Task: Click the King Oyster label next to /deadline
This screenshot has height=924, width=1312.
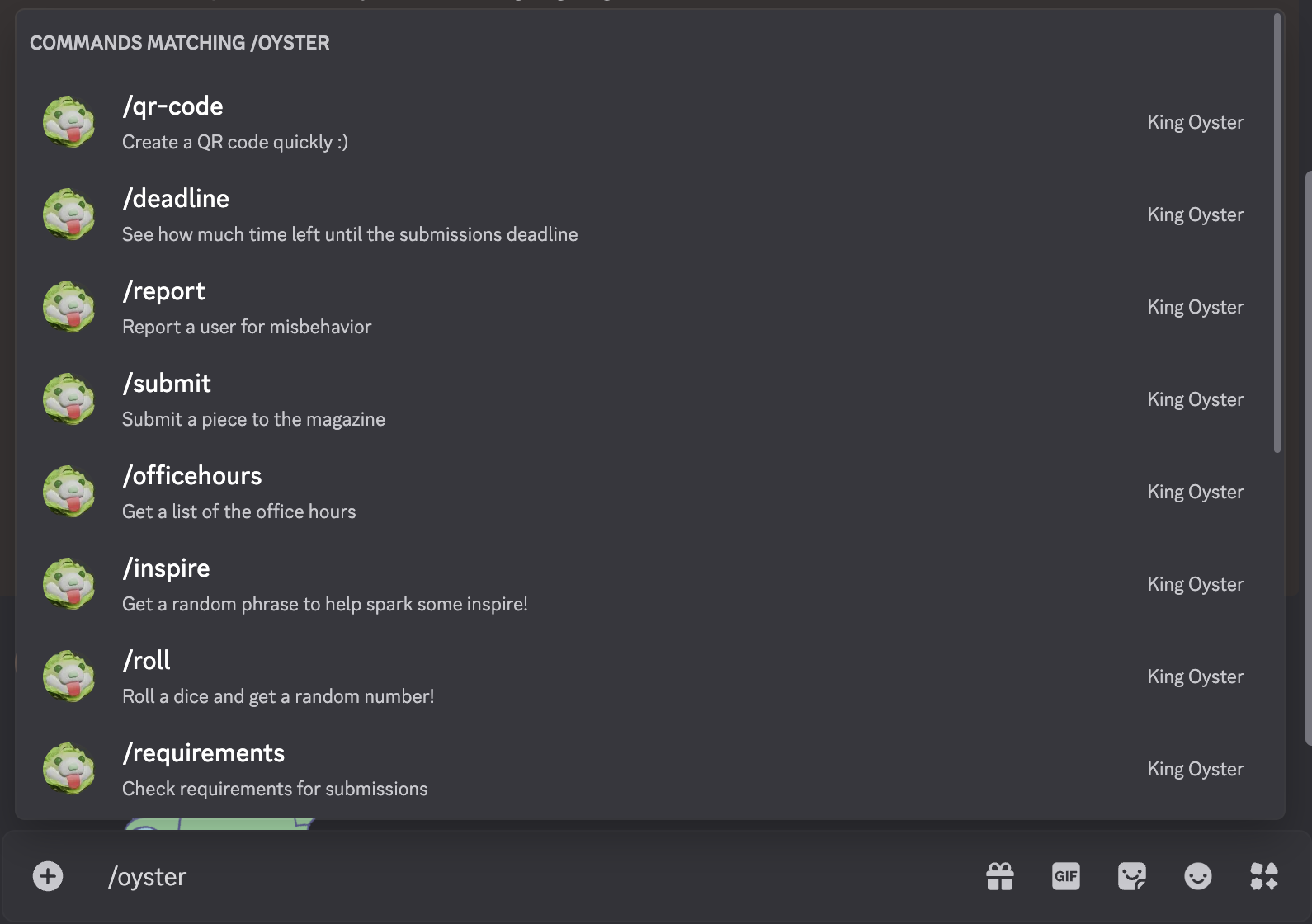Action: coord(1195,214)
